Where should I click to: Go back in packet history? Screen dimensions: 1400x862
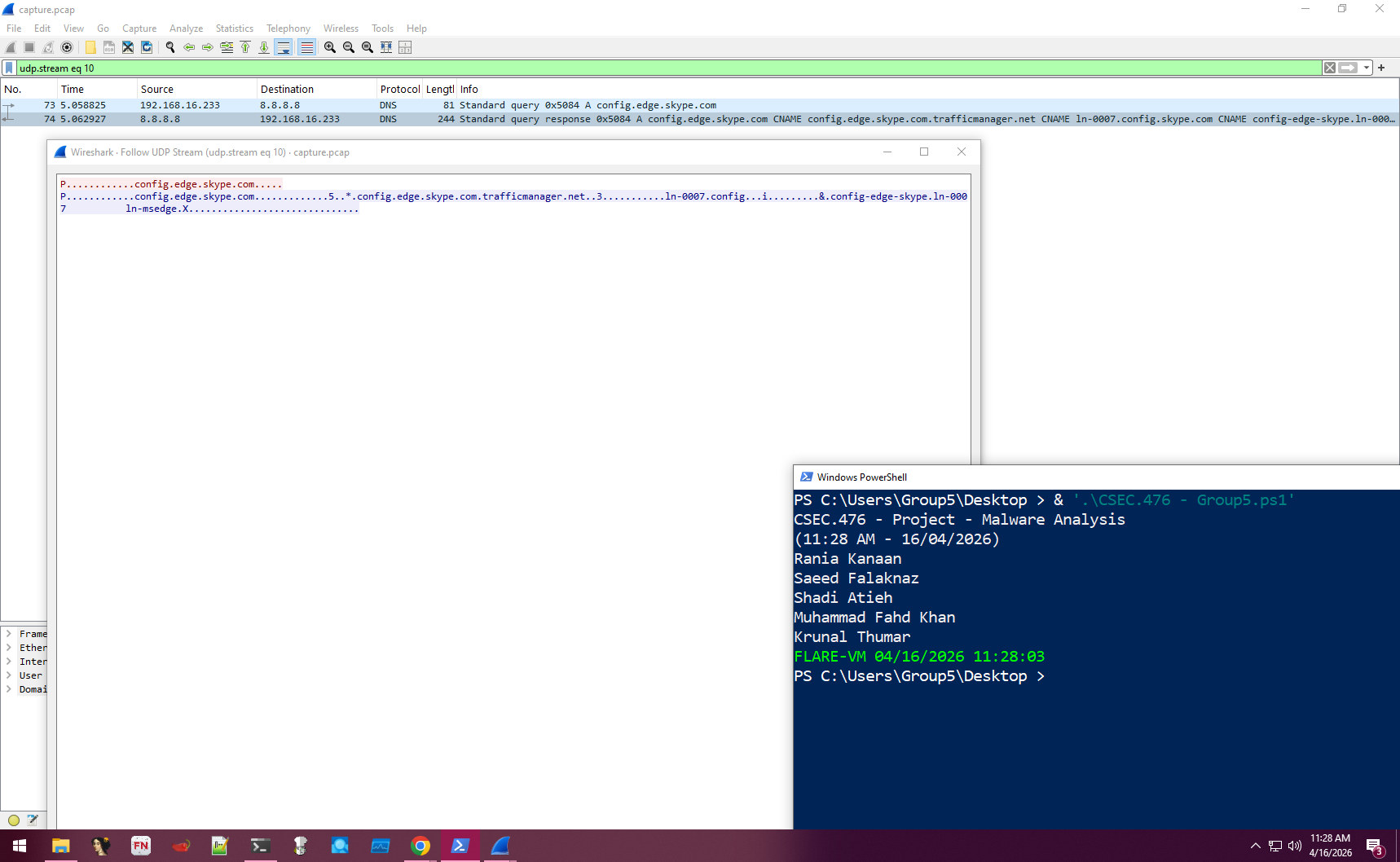coord(189,47)
